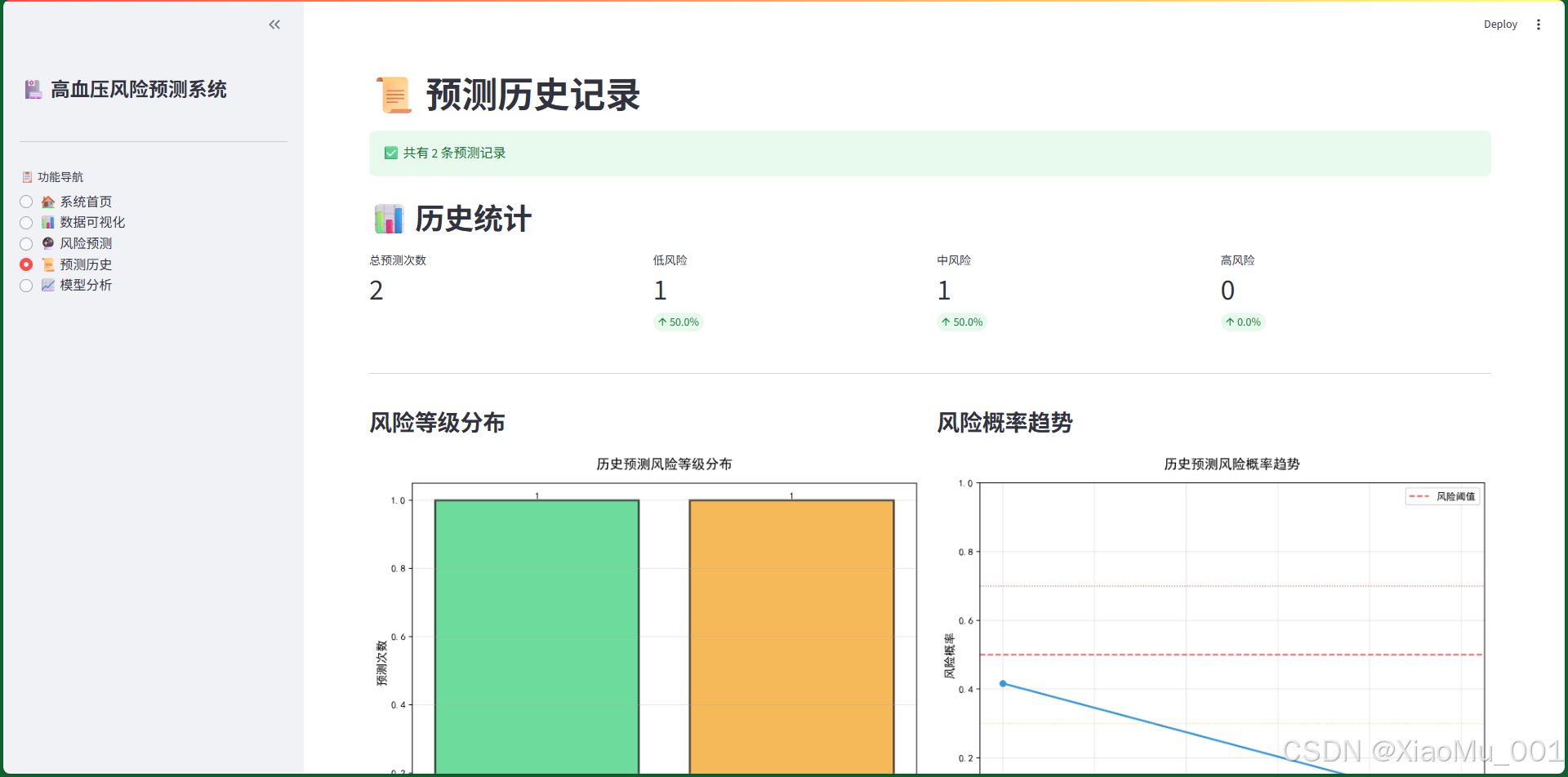Image resolution: width=1568 pixels, height=777 pixels.
Task: Click the scroll icon in 预测历史记录 header
Action: 393,94
